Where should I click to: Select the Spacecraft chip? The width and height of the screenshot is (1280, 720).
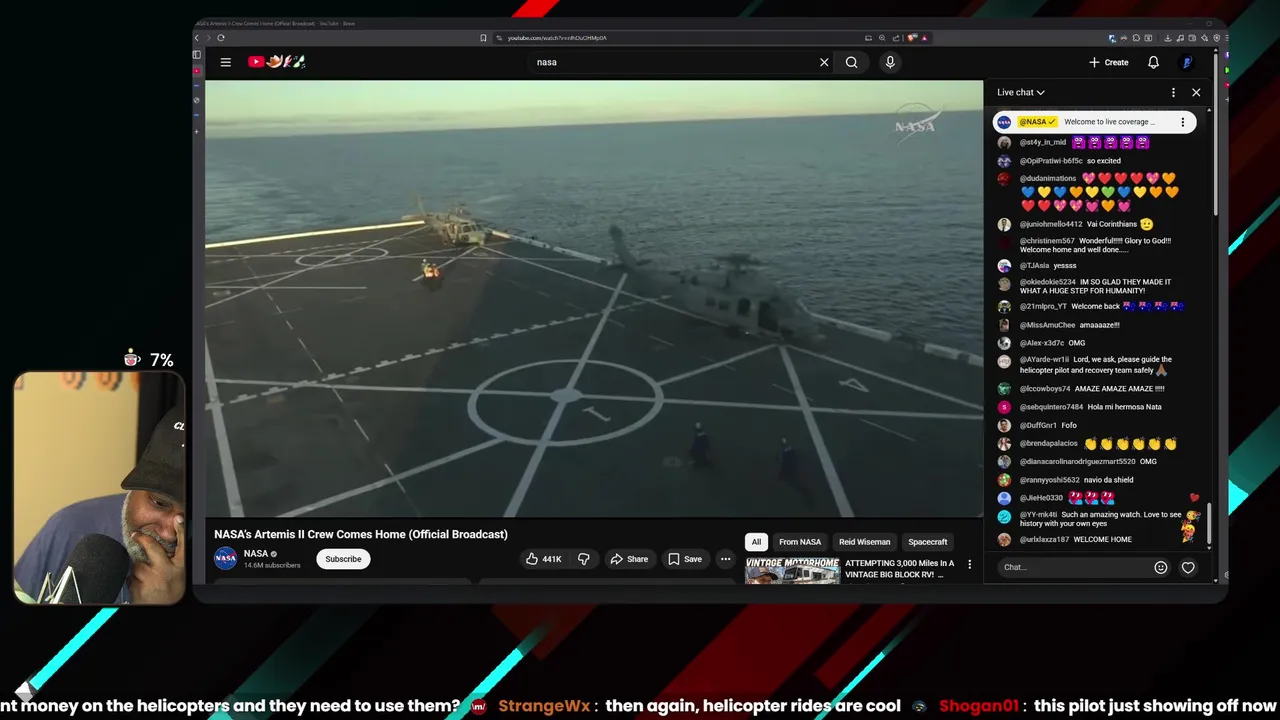pos(927,542)
